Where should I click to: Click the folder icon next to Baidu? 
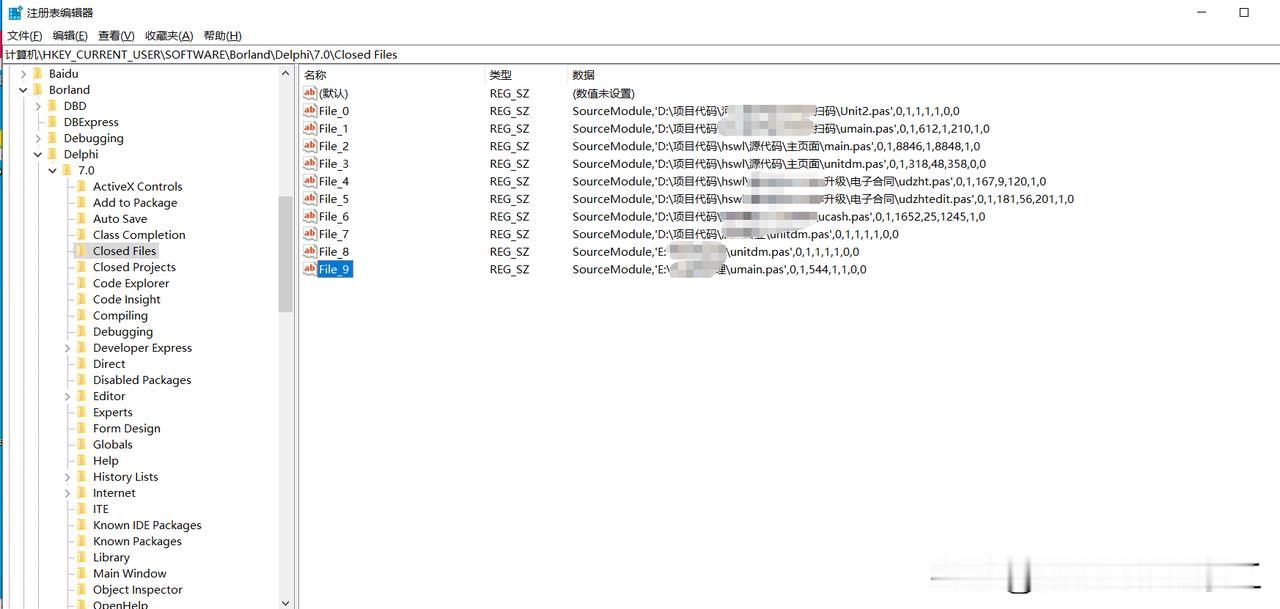(x=37, y=73)
